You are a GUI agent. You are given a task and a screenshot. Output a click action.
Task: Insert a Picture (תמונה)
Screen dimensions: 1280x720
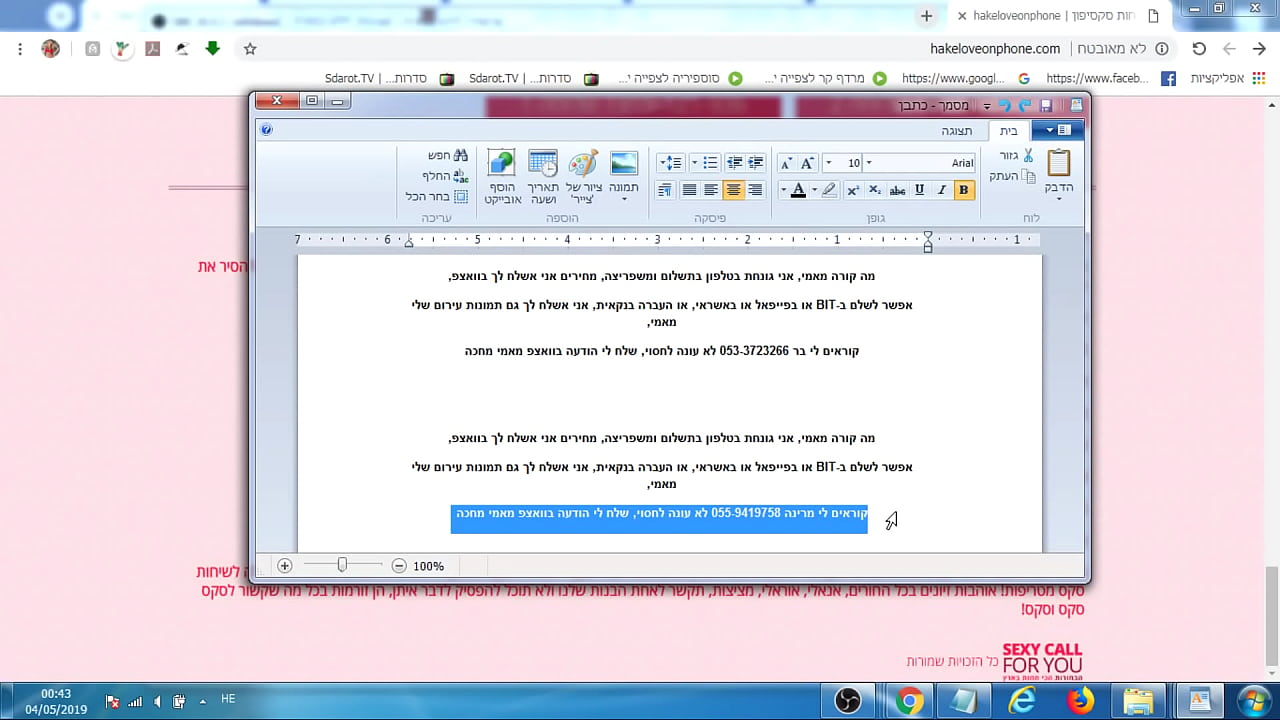[x=624, y=171]
